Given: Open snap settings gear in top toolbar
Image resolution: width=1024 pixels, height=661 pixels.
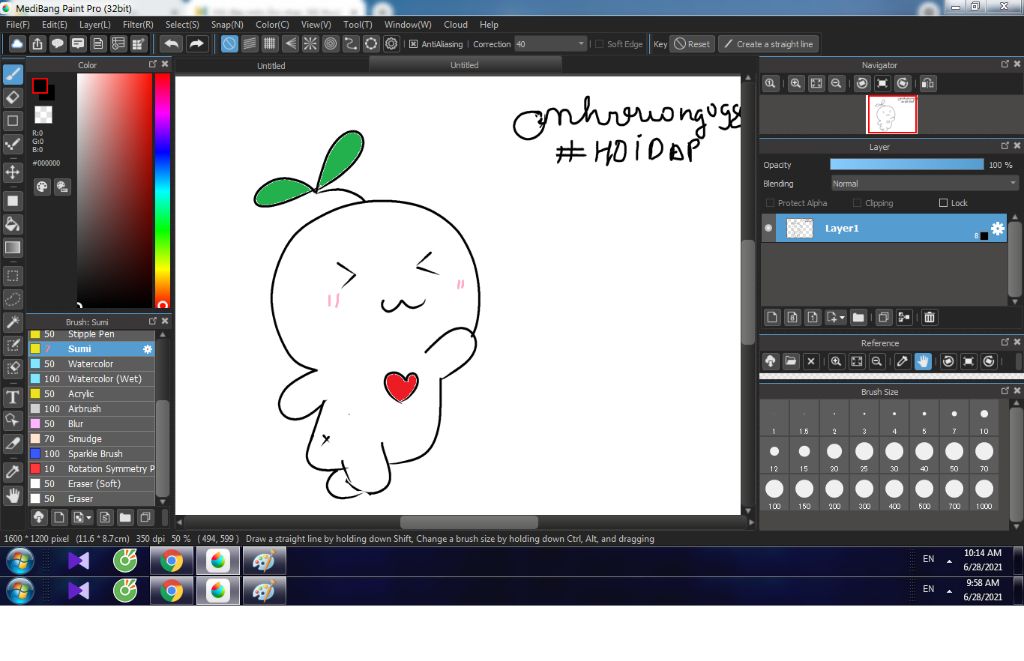Looking at the screenshot, I should [391, 44].
